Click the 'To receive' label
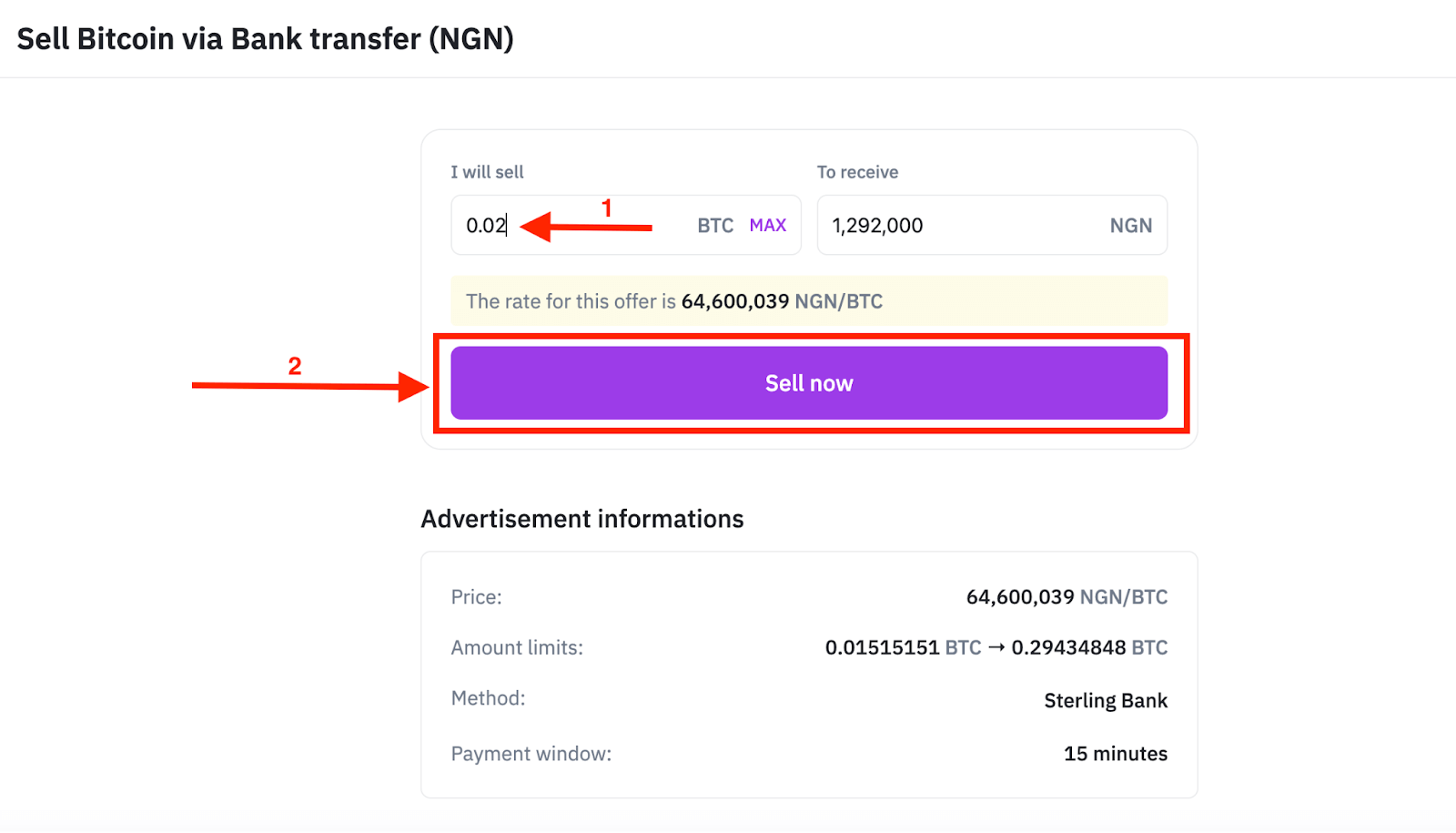1456x833 pixels. [856, 172]
